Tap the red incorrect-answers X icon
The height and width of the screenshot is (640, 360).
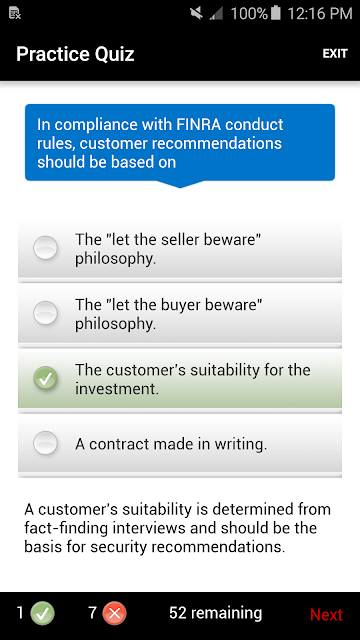click(x=115, y=613)
